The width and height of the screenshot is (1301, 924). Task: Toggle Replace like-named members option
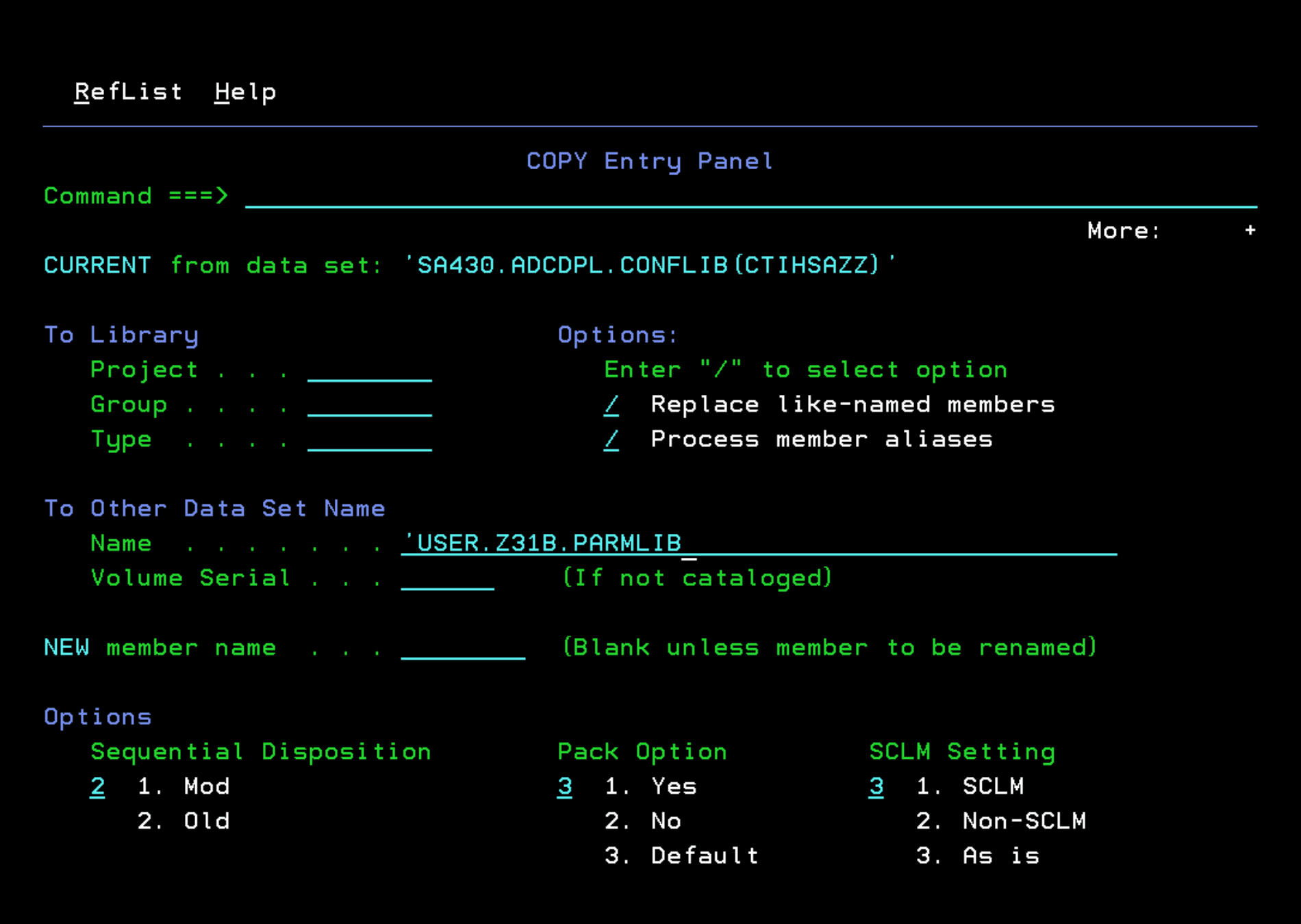[610, 405]
